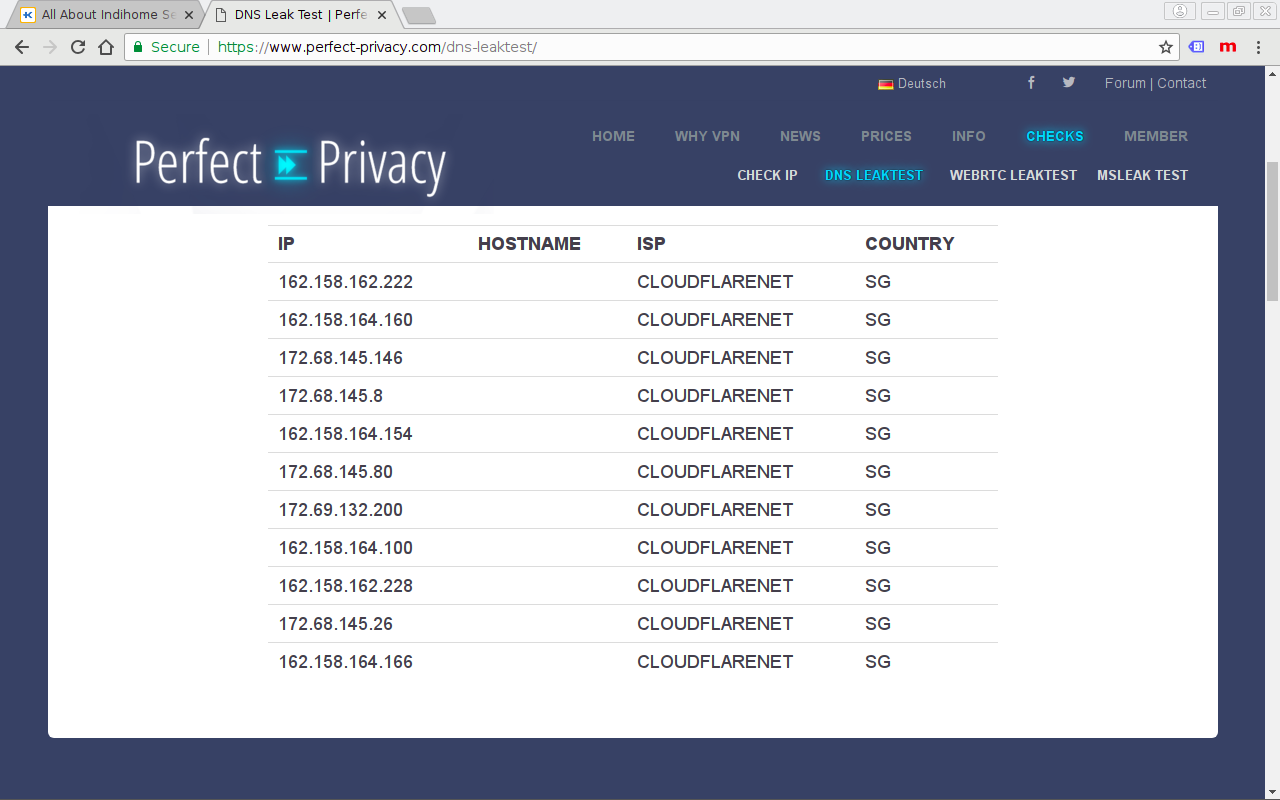Close the 'All About Indihome' tab

189,15
